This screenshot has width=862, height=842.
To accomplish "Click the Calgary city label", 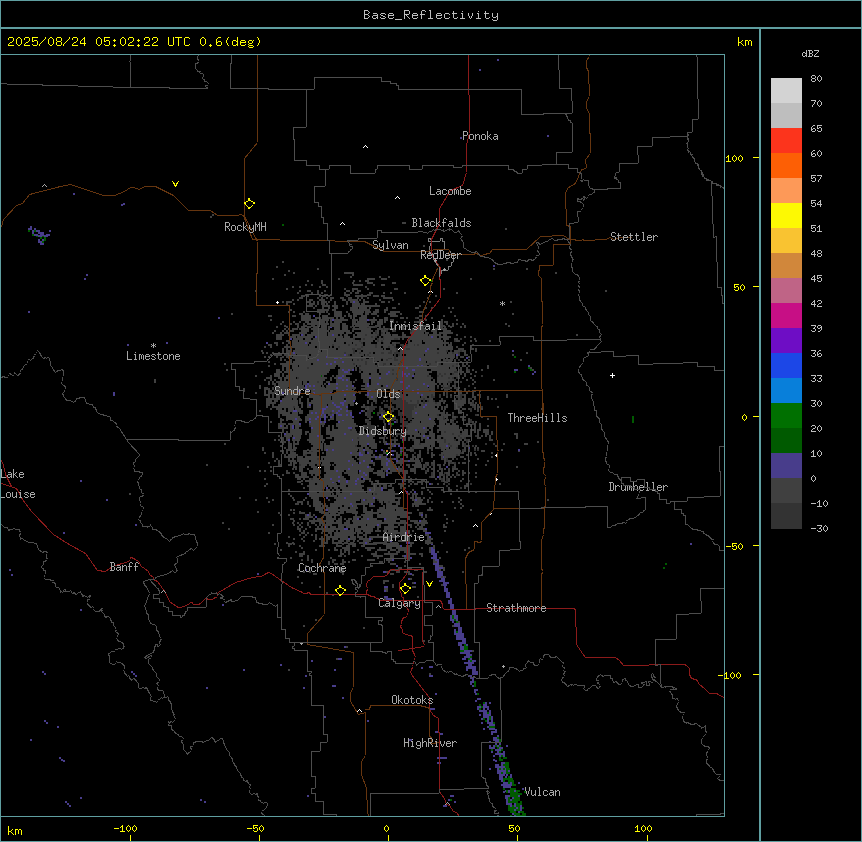I will click(399, 603).
